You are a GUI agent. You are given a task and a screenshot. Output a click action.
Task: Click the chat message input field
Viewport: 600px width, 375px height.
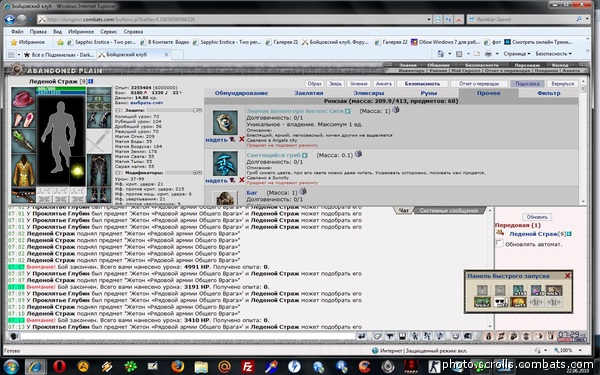(188, 336)
